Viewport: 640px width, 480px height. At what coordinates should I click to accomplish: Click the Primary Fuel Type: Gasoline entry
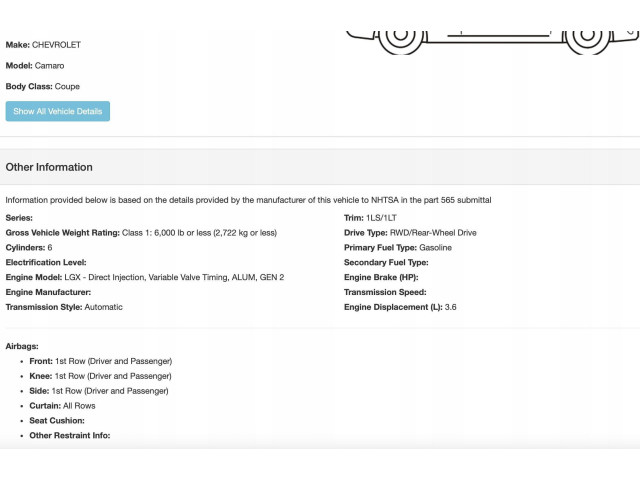[x=398, y=247]
